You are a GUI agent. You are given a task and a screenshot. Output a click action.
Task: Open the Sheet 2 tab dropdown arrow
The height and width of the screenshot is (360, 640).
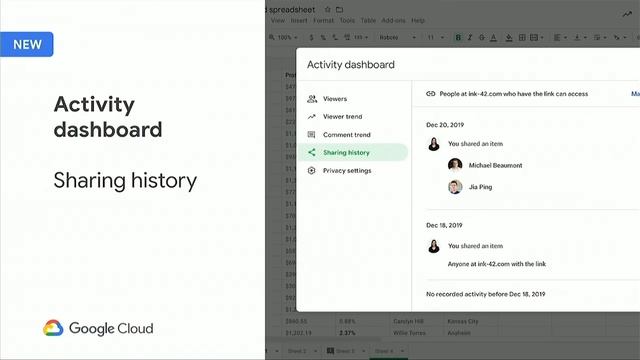(316, 351)
